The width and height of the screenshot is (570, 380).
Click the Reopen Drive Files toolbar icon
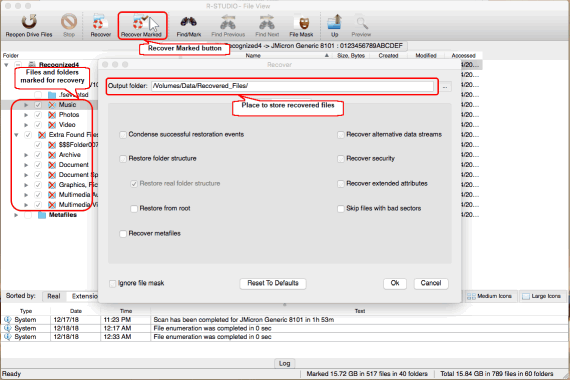click(x=29, y=22)
